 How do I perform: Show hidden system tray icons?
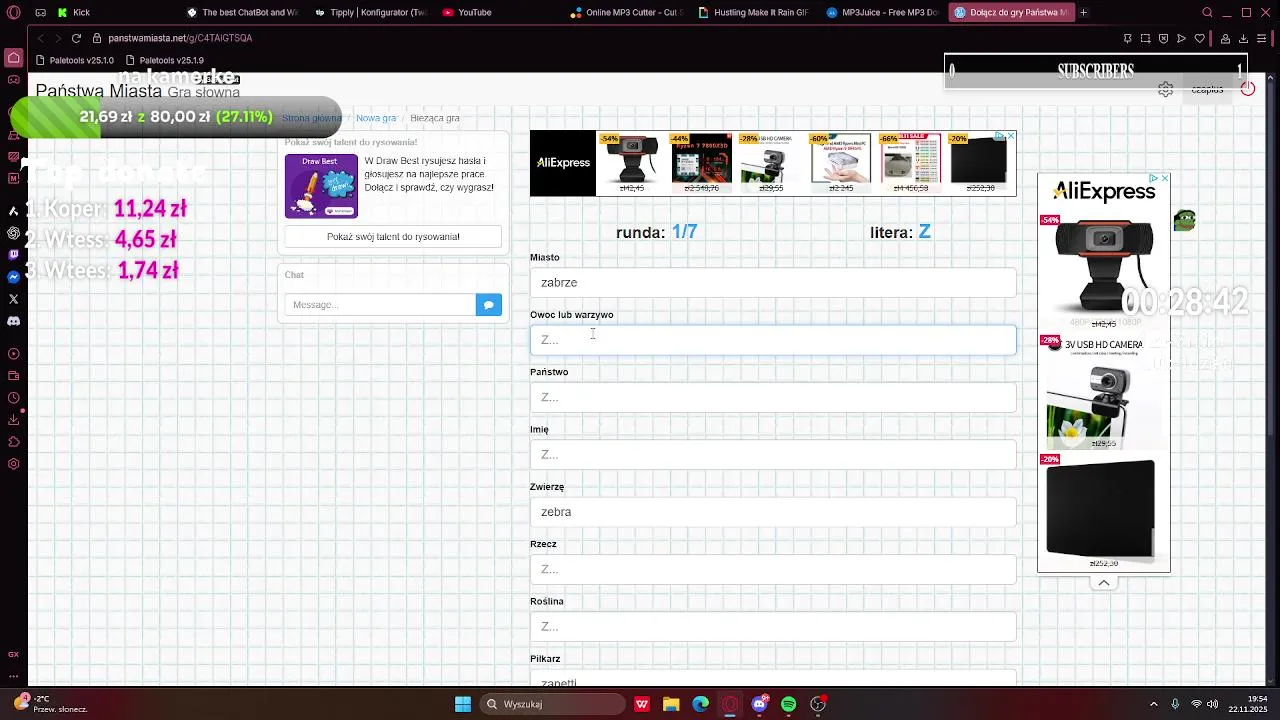point(1153,704)
